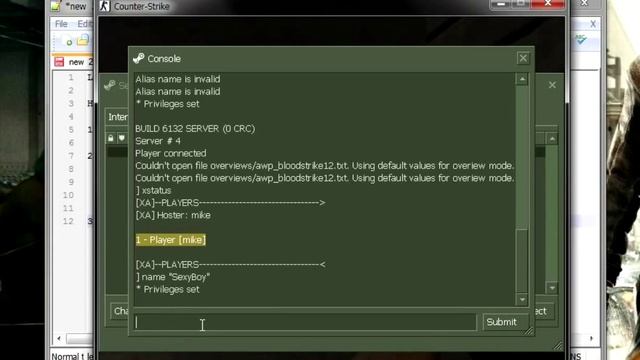The width and height of the screenshot is (640, 360).
Task: Click the '[XA] Hoster: mike' line
Action: pos(173,215)
